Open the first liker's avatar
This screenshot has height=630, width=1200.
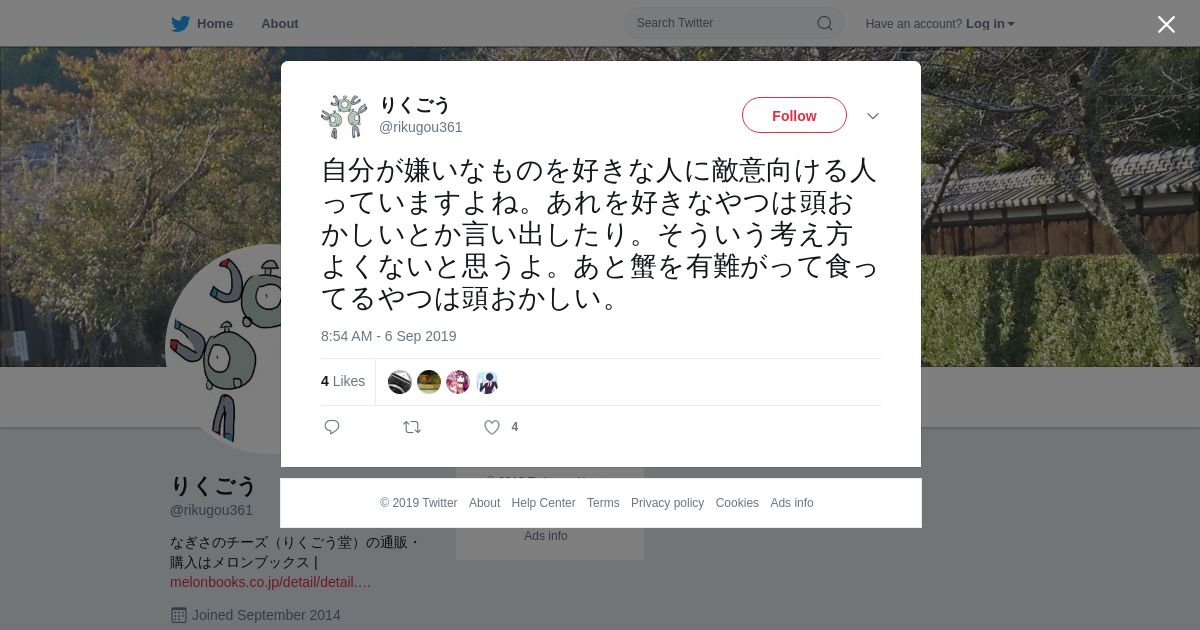coord(400,382)
